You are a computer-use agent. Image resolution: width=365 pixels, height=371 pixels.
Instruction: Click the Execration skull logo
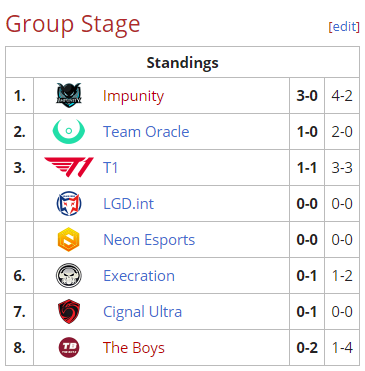tap(69, 275)
